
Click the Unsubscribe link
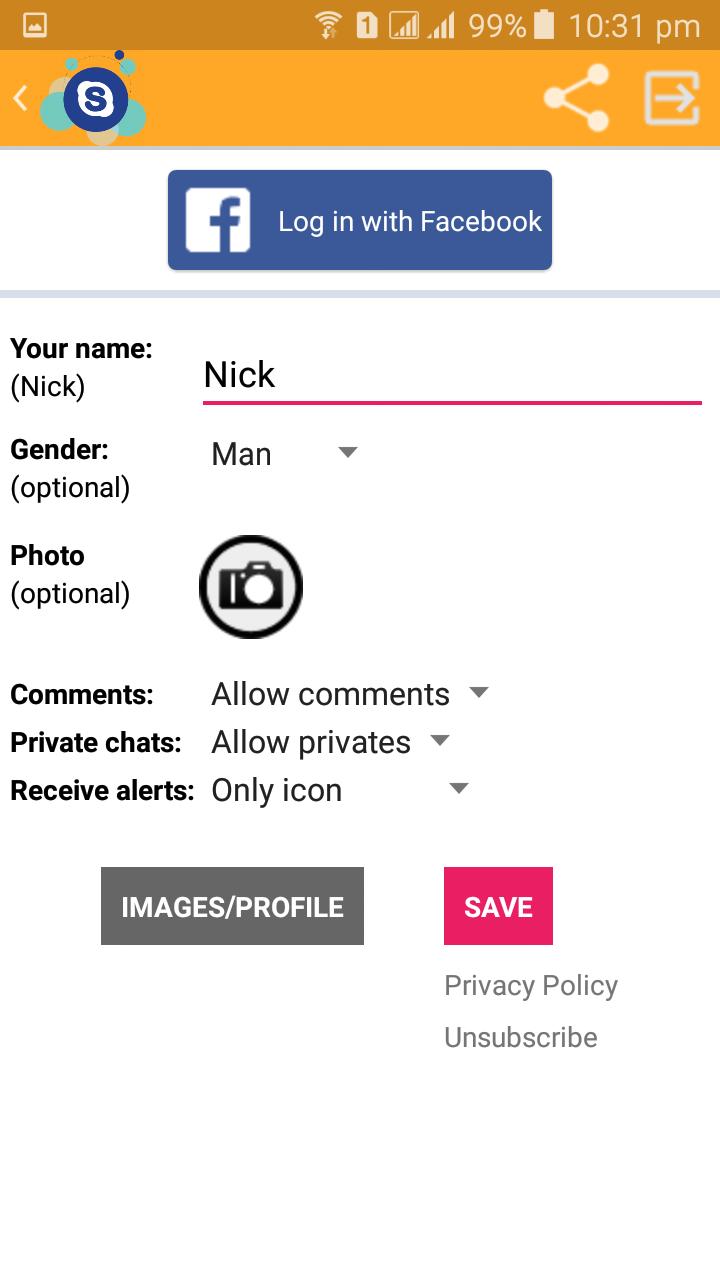[x=520, y=1037]
